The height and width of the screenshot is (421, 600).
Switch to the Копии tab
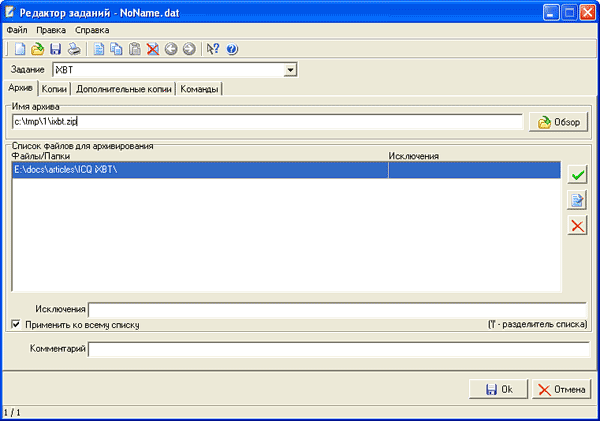(54, 89)
